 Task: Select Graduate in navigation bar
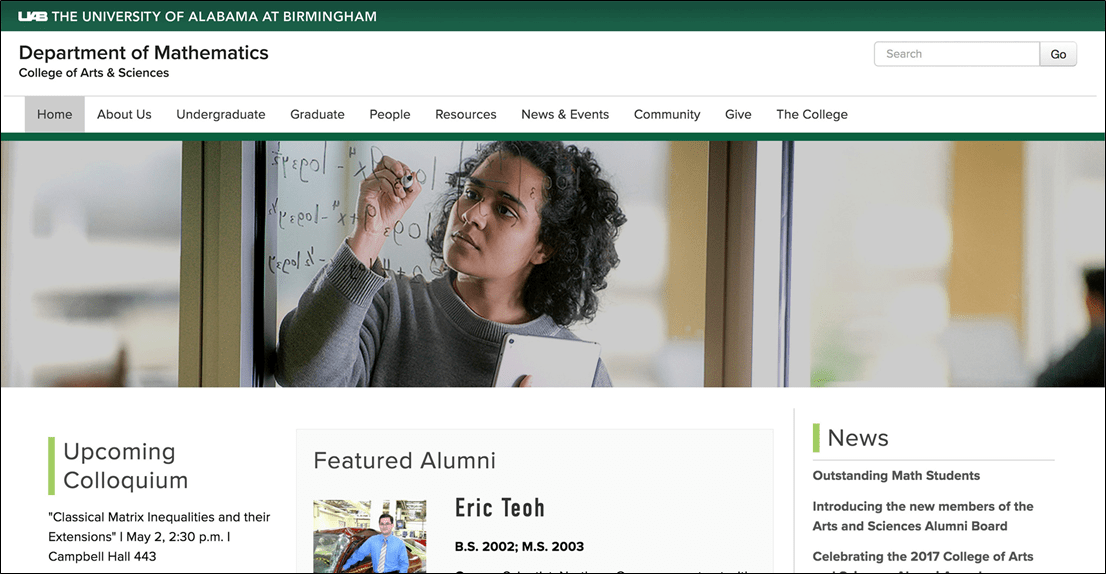pyautogui.click(x=317, y=114)
